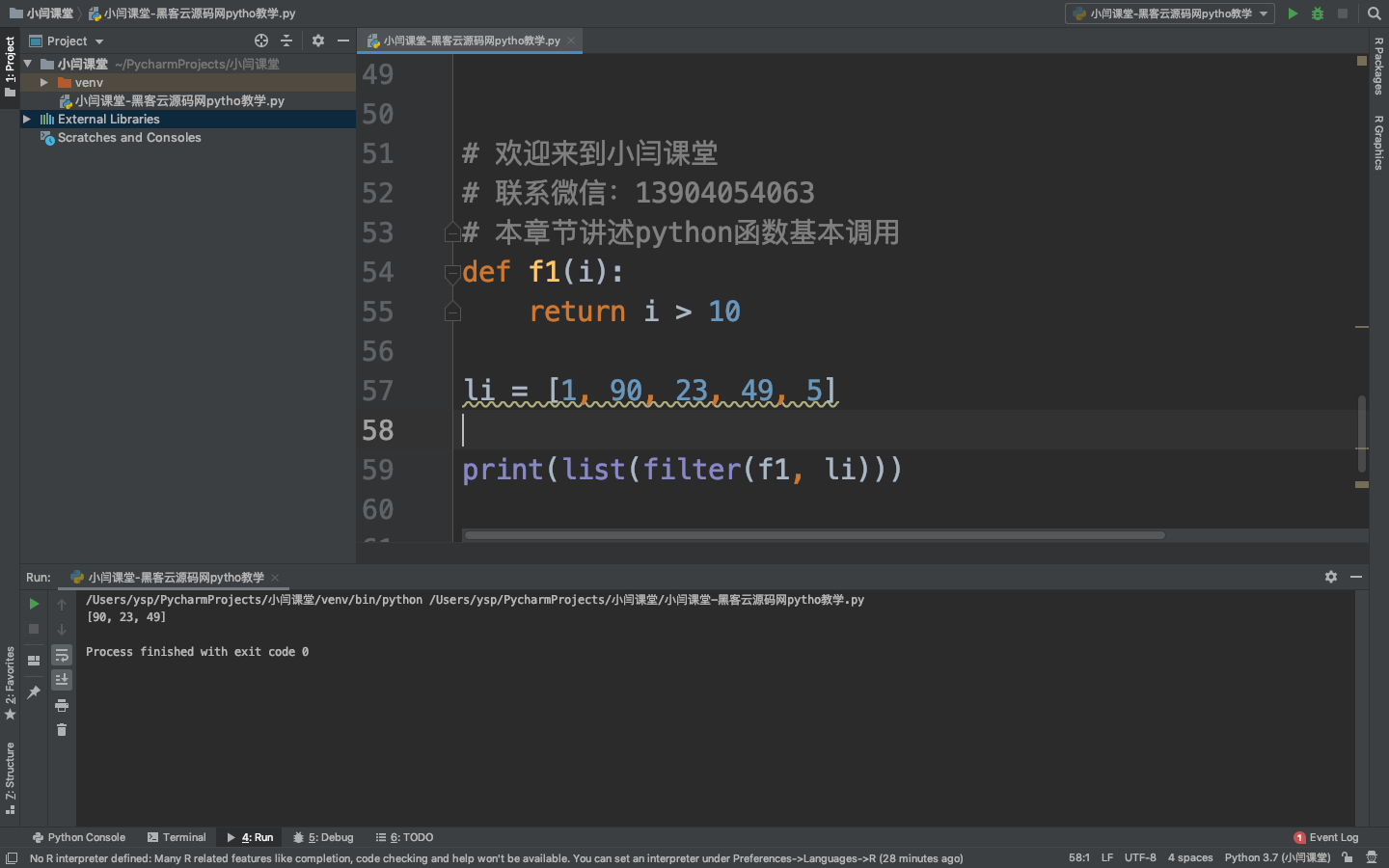Click the IDE status icon at far right of status bar
The height and width of the screenshot is (868, 1389).
pyautogui.click(x=1372, y=858)
